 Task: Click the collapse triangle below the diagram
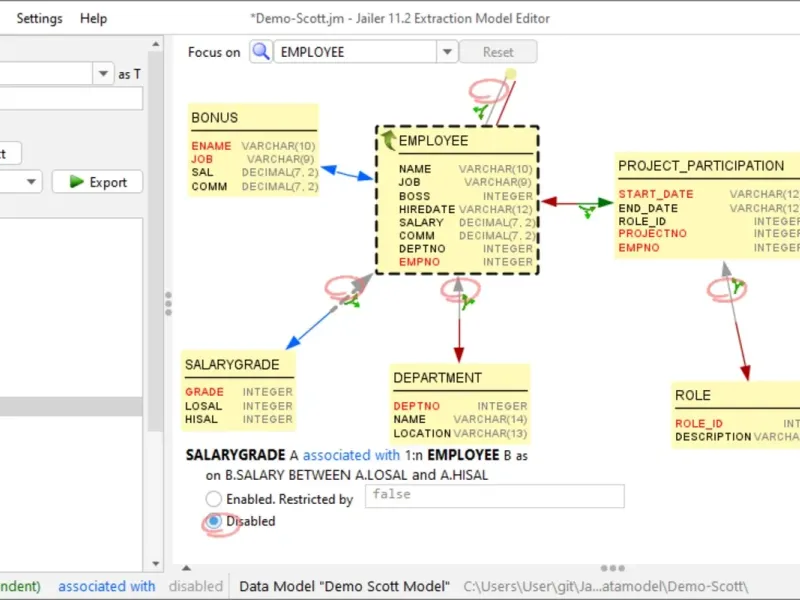click(187, 568)
